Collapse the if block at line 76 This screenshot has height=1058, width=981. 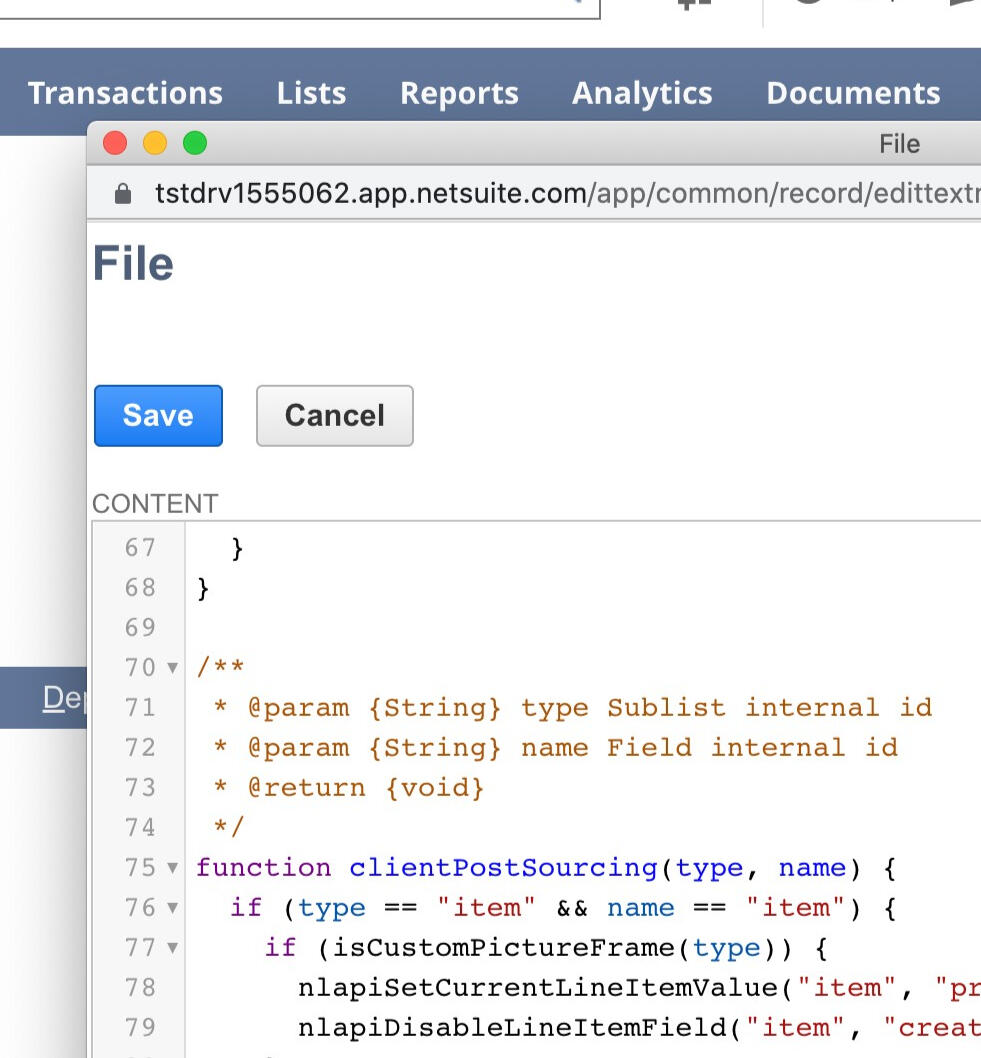pos(172,908)
